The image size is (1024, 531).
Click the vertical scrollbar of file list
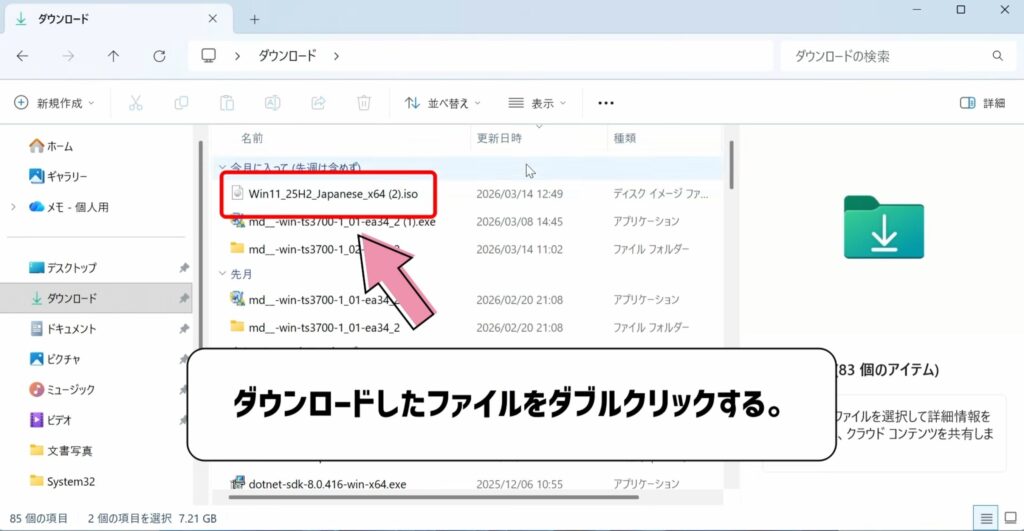click(x=731, y=166)
